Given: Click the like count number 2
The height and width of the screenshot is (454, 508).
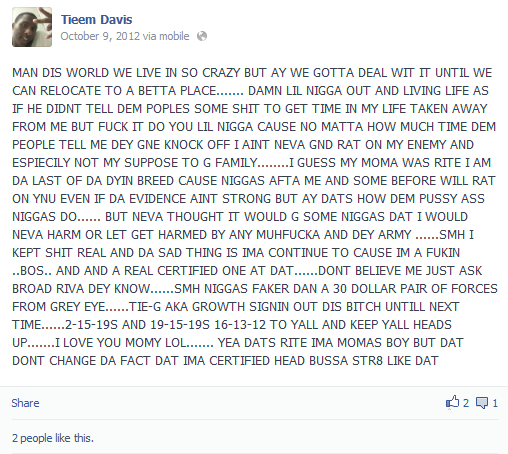Looking at the screenshot, I should coord(466,403).
